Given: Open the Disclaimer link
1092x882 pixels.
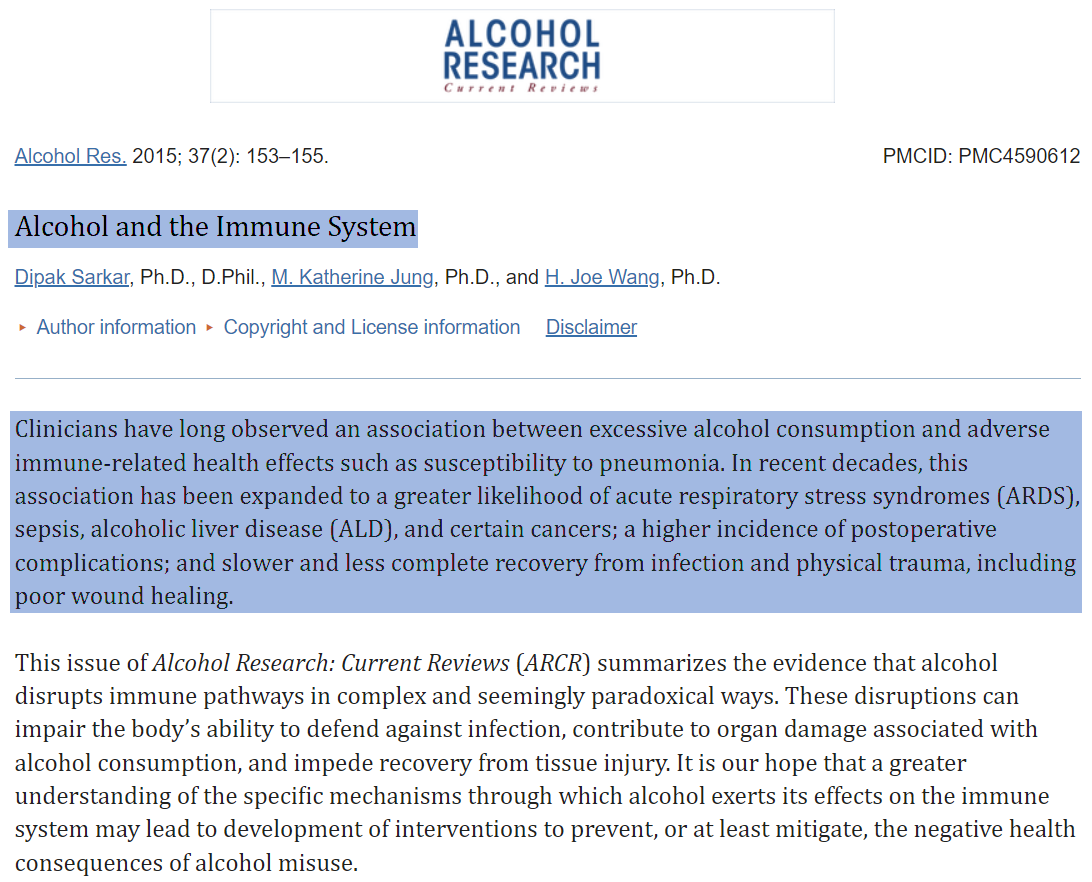Looking at the screenshot, I should pos(591,328).
